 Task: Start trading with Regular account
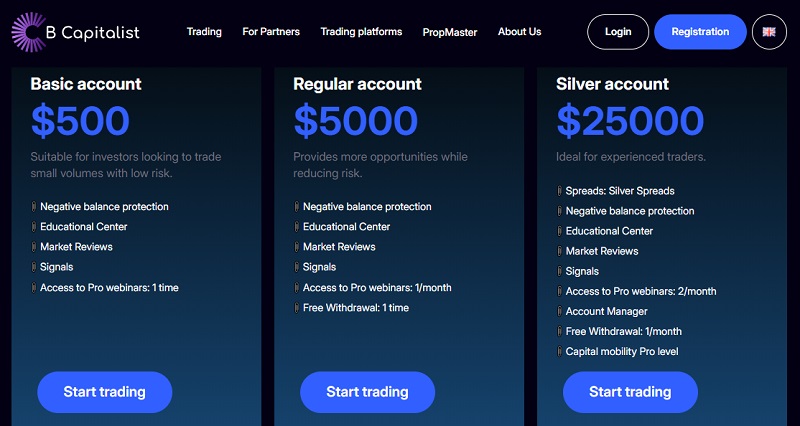click(x=367, y=392)
